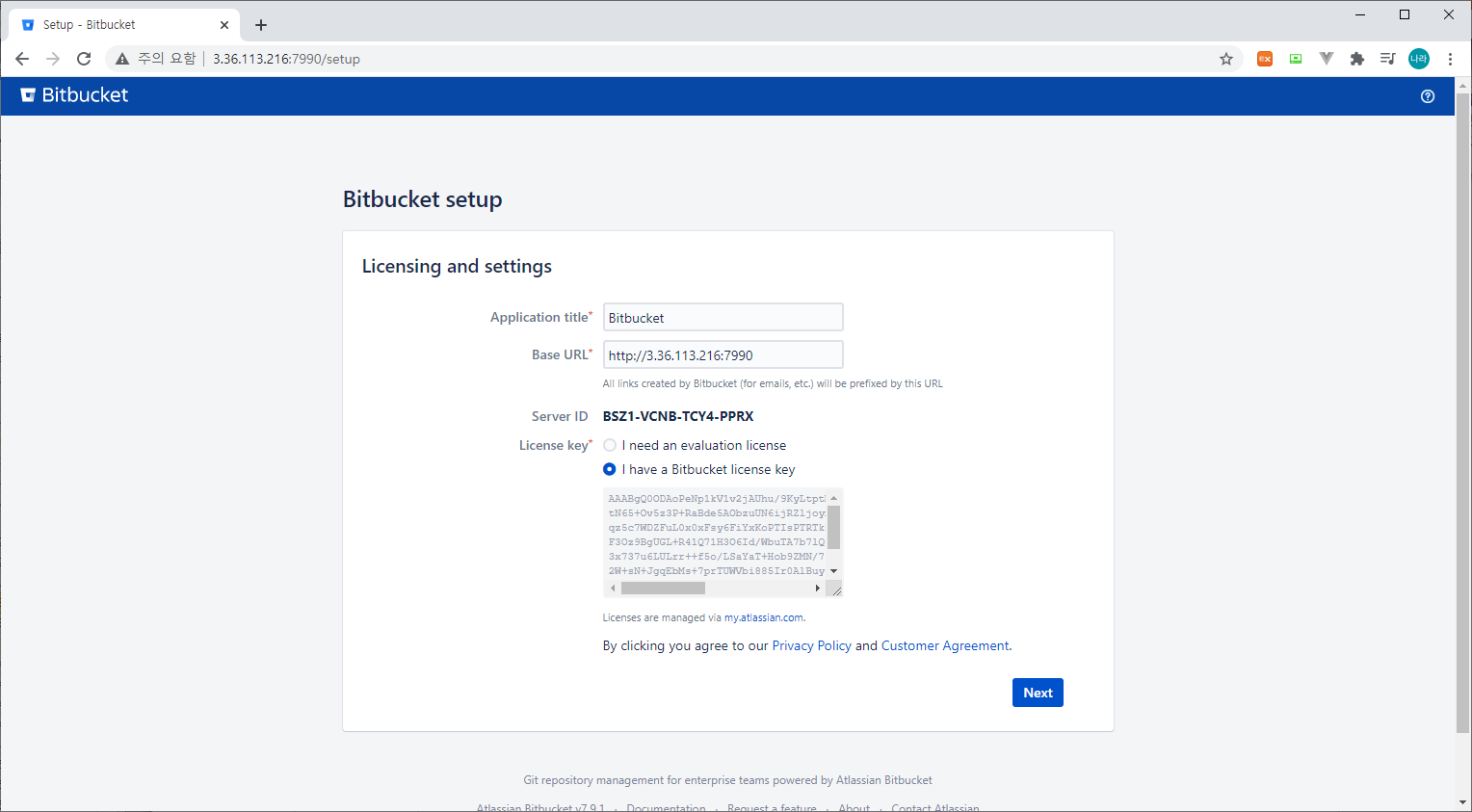Click license textarea scroll up arrow

pyautogui.click(x=834, y=498)
